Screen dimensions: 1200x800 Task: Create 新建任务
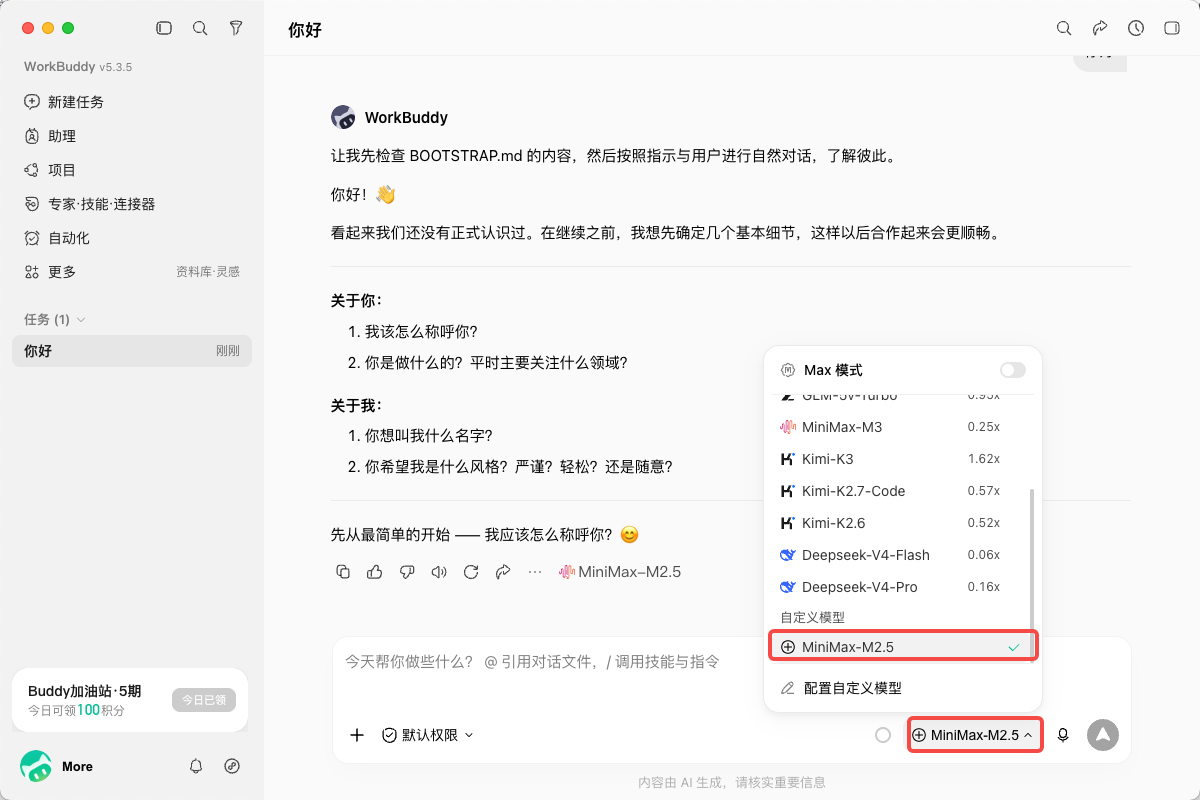pyautogui.click(x=132, y=102)
